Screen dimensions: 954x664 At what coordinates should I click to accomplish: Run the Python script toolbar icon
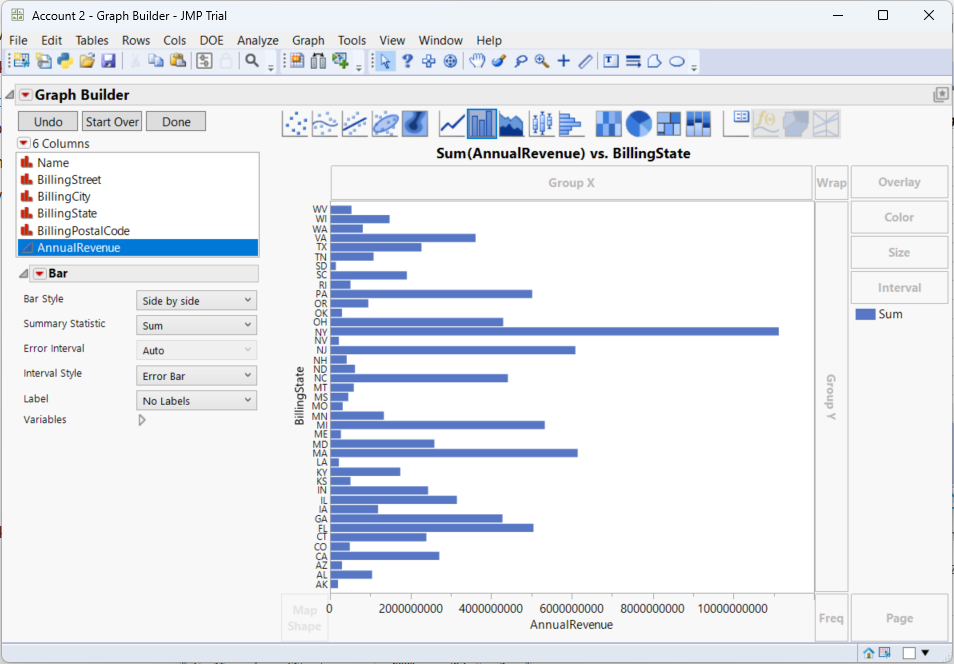coord(65,61)
